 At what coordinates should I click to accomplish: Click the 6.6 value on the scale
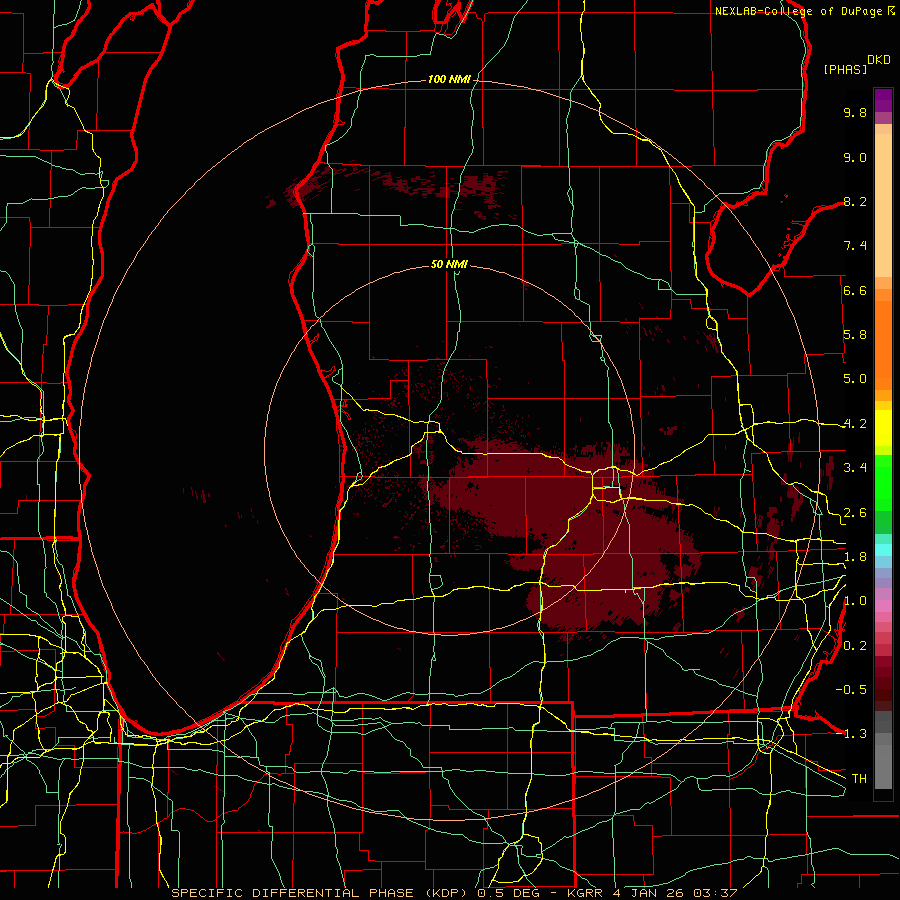(855, 290)
